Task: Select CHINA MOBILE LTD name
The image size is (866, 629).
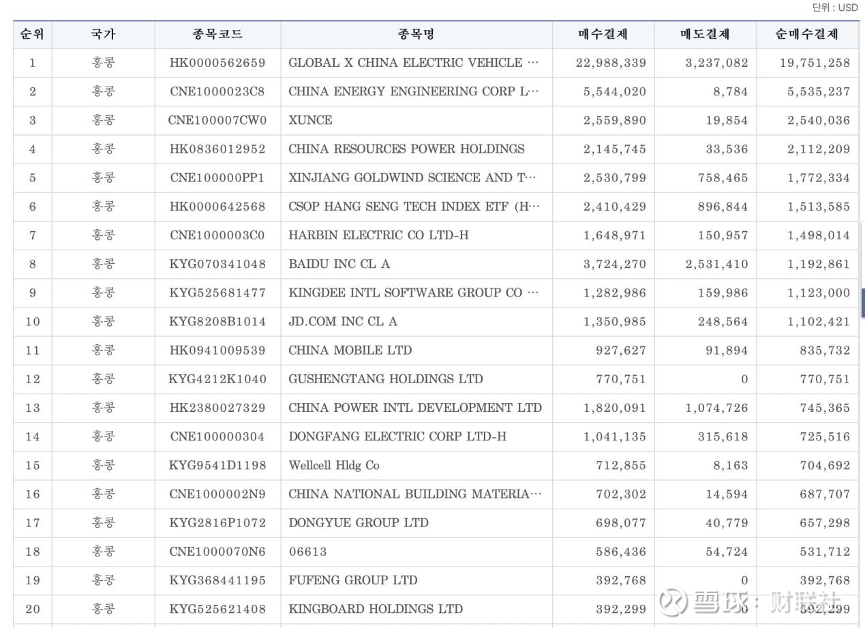Action: [x=350, y=350]
